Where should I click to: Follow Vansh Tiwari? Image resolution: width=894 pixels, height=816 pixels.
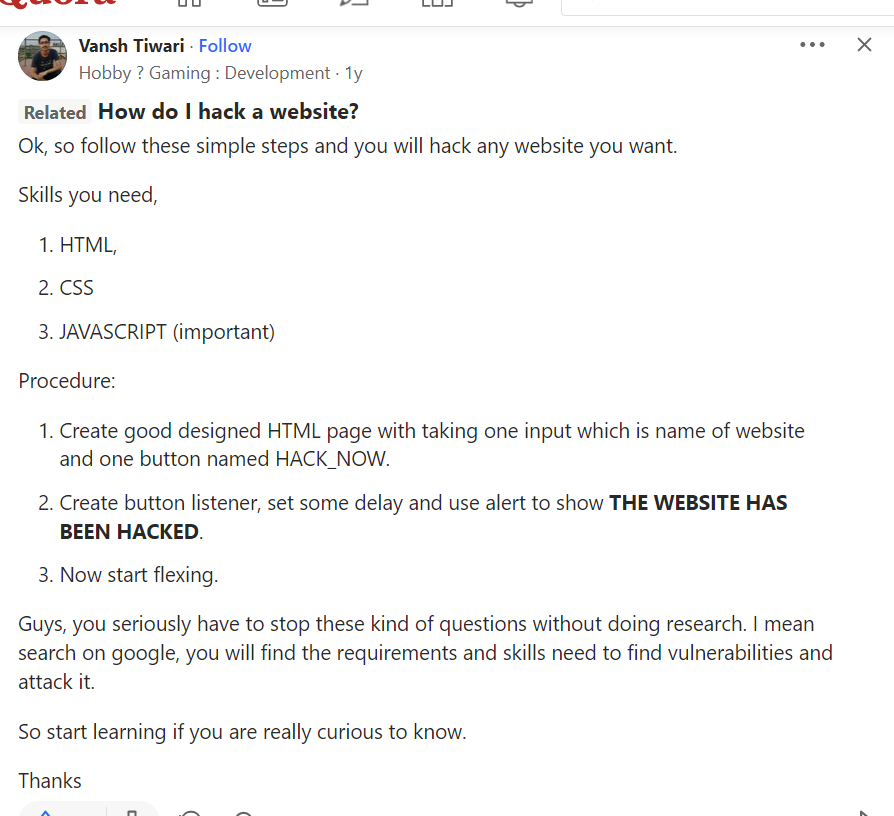pyautogui.click(x=225, y=46)
